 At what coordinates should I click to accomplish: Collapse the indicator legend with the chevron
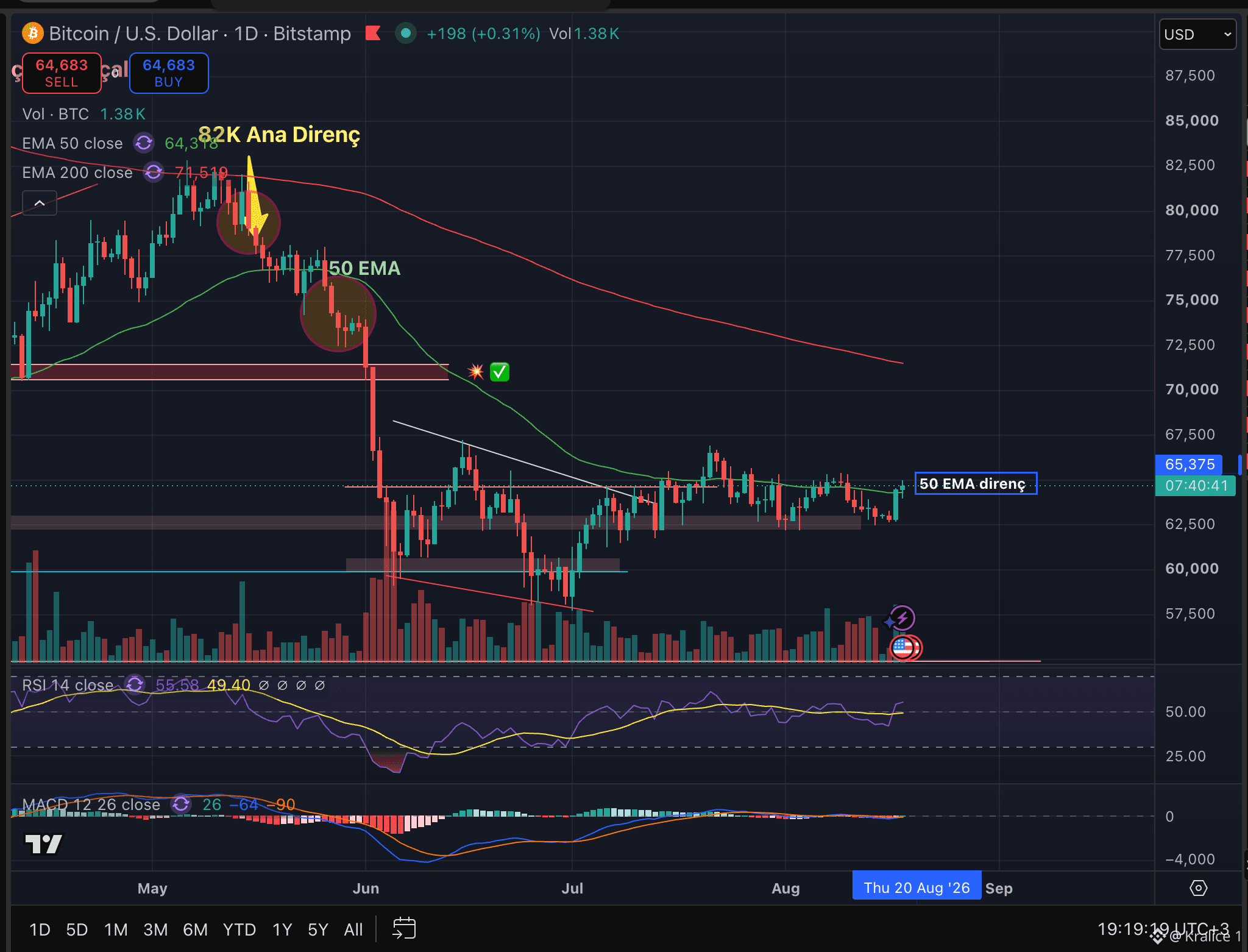(40, 203)
